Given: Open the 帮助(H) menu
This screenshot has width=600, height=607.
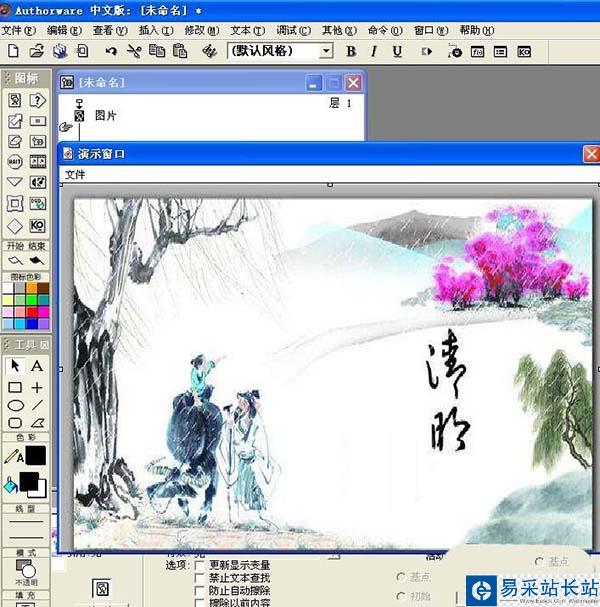Looking at the screenshot, I should coord(477,30).
